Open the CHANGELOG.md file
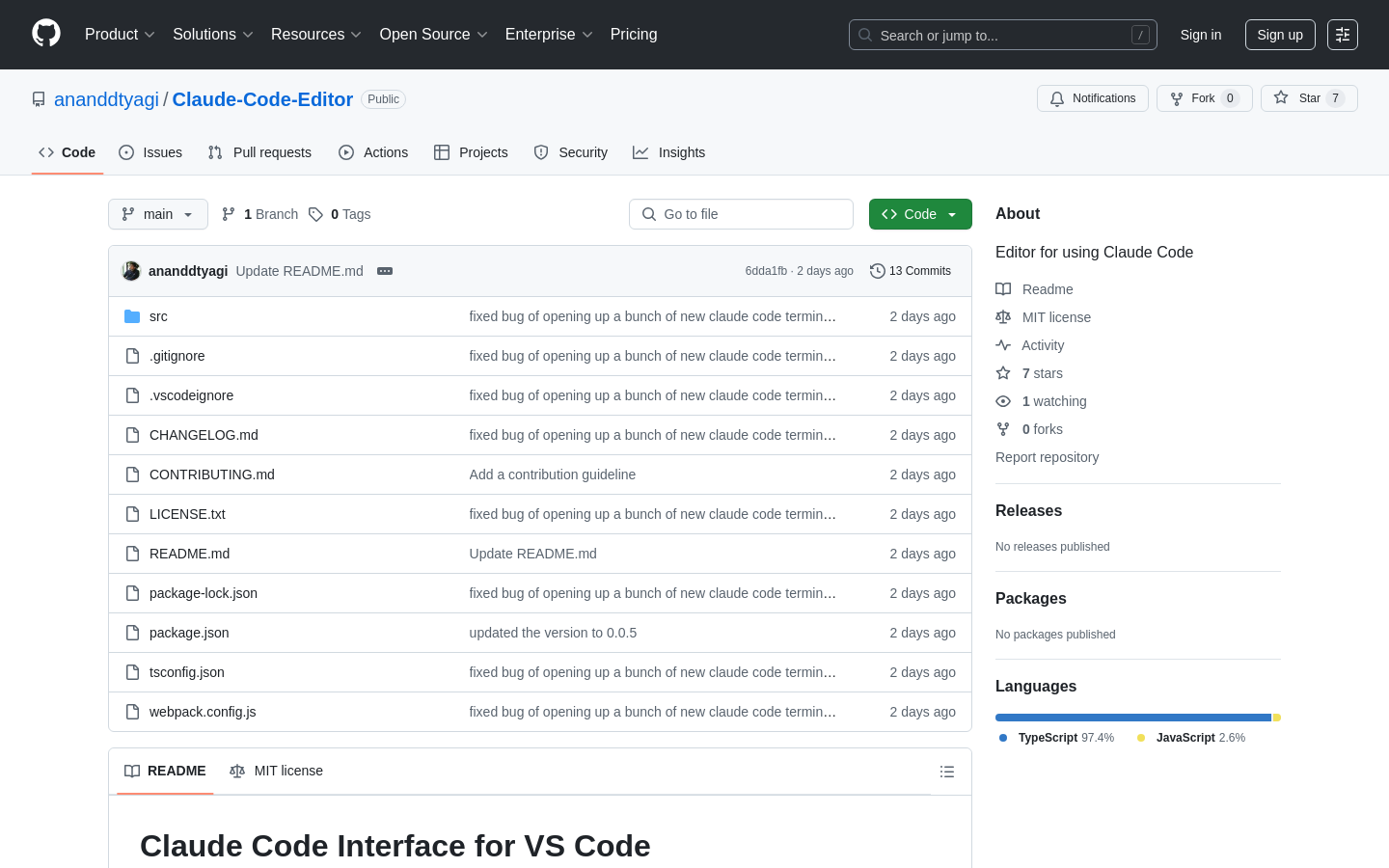1389x868 pixels. click(204, 435)
